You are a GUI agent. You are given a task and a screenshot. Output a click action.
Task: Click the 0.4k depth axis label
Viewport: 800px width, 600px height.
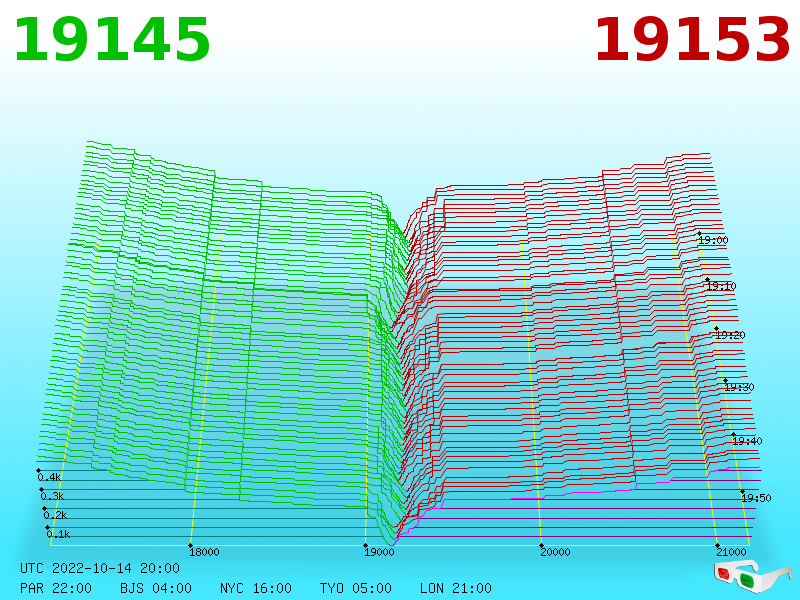(x=49, y=478)
